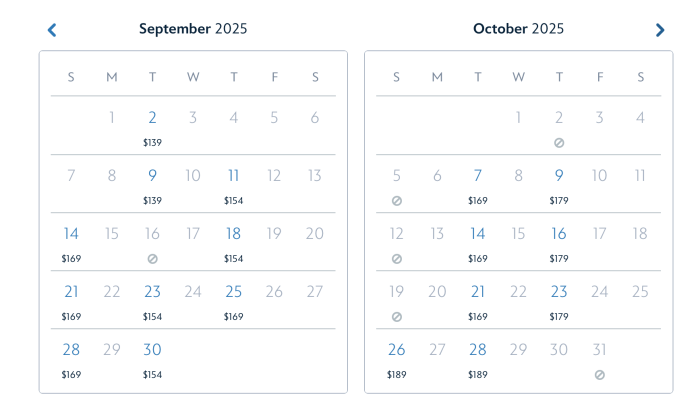
Task: Advance to next month with right arrow
Action: pyautogui.click(x=660, y=30)
